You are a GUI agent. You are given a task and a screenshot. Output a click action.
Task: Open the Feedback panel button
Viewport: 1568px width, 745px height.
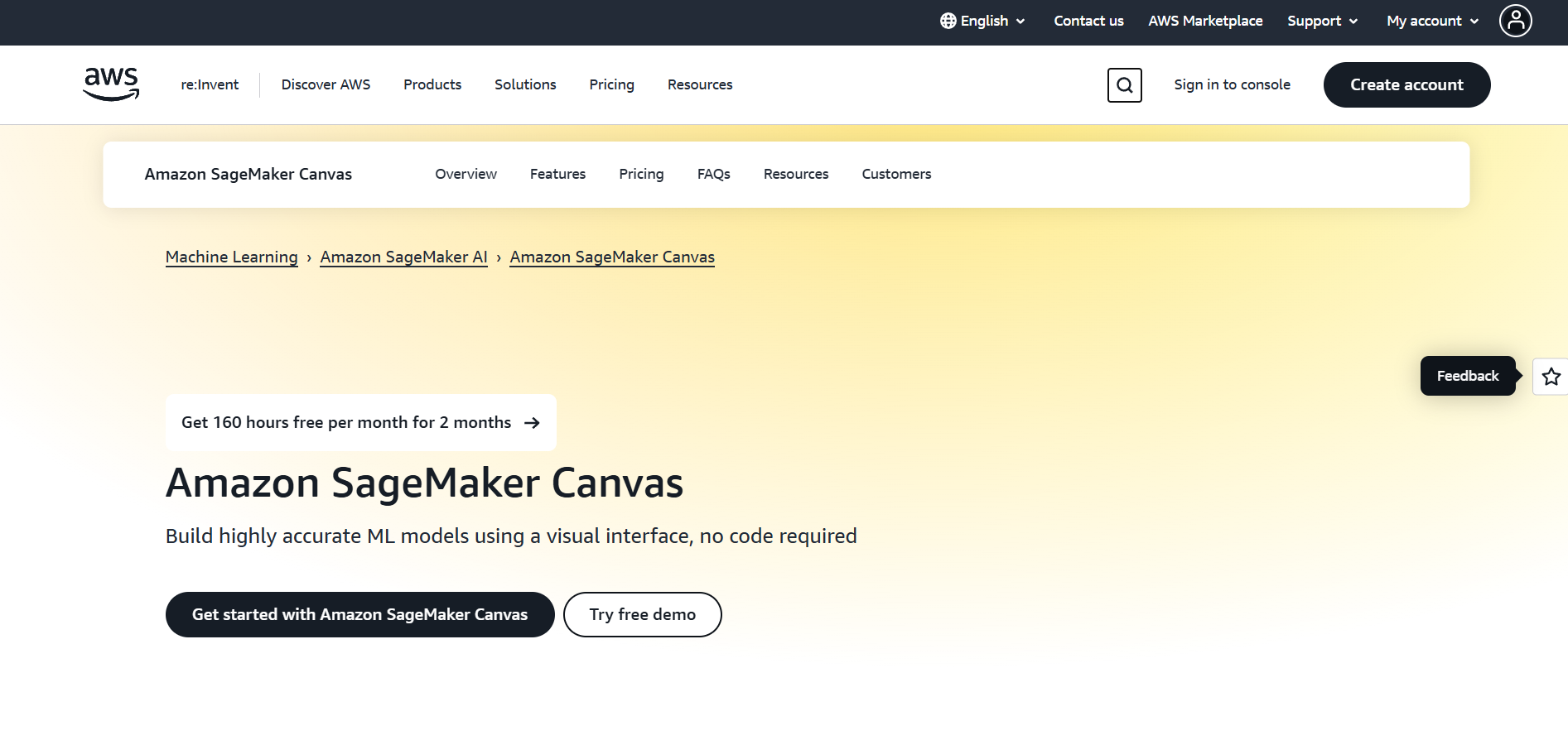pos(1467,376)
